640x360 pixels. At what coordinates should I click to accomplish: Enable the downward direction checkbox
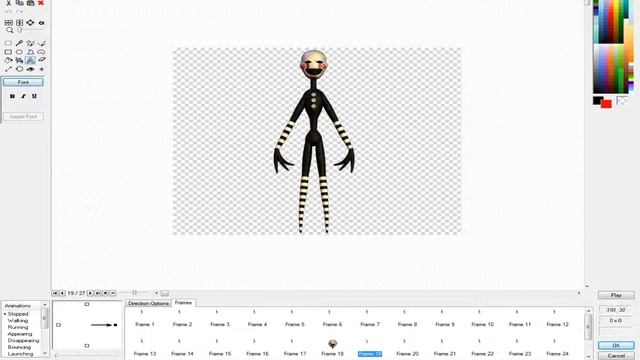pos(87,346)
